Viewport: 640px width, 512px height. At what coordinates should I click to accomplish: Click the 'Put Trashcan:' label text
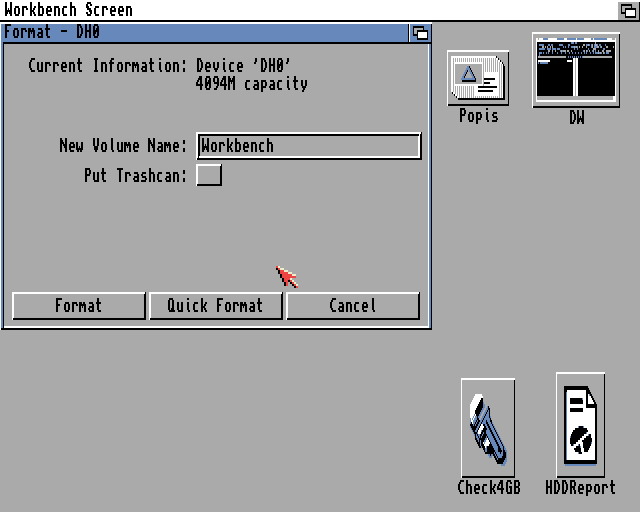click(135, 176)
